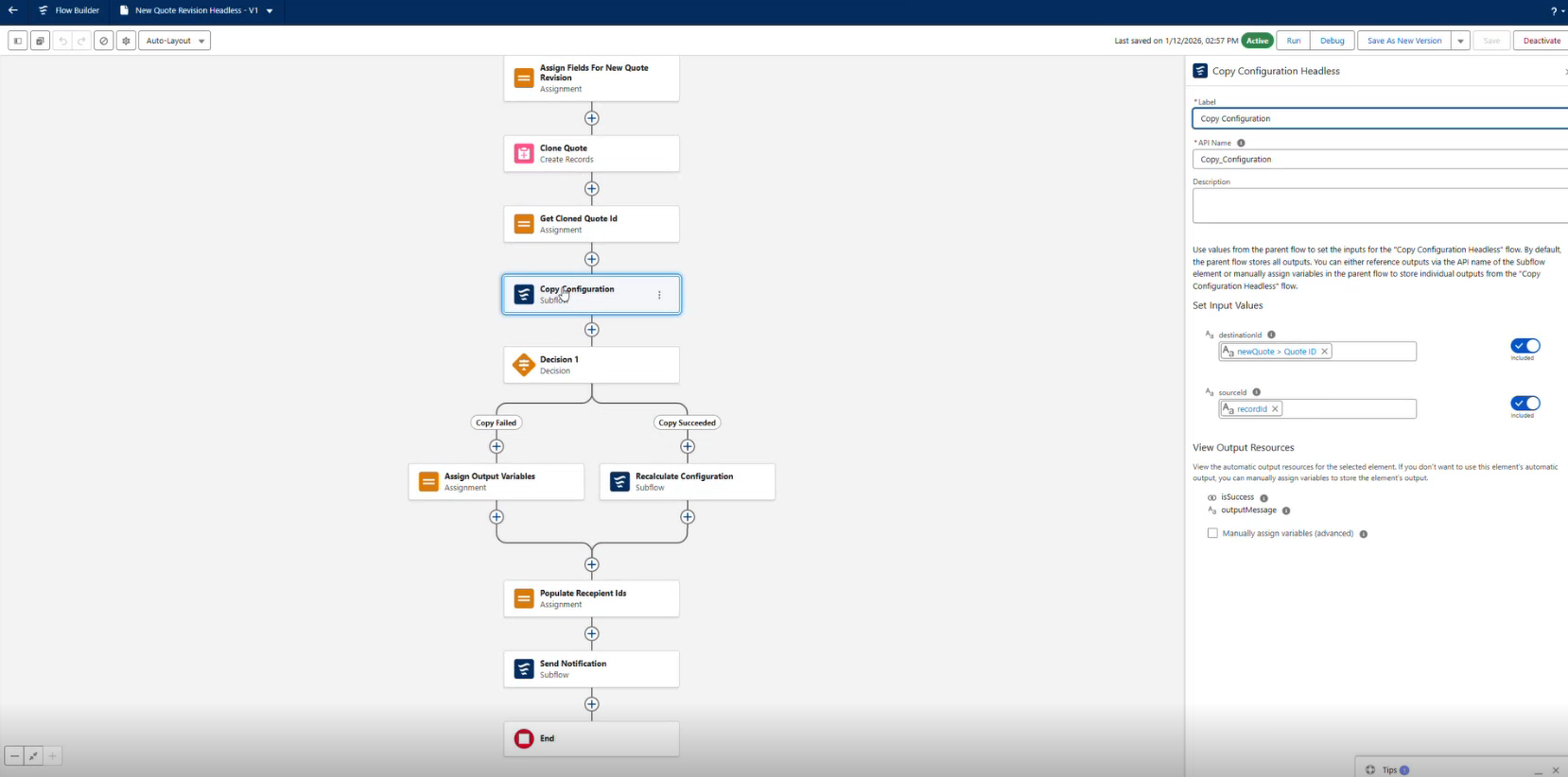The image size is (1568, 777).
Task: Select the Decision 1 node
Action: [591, 365]
